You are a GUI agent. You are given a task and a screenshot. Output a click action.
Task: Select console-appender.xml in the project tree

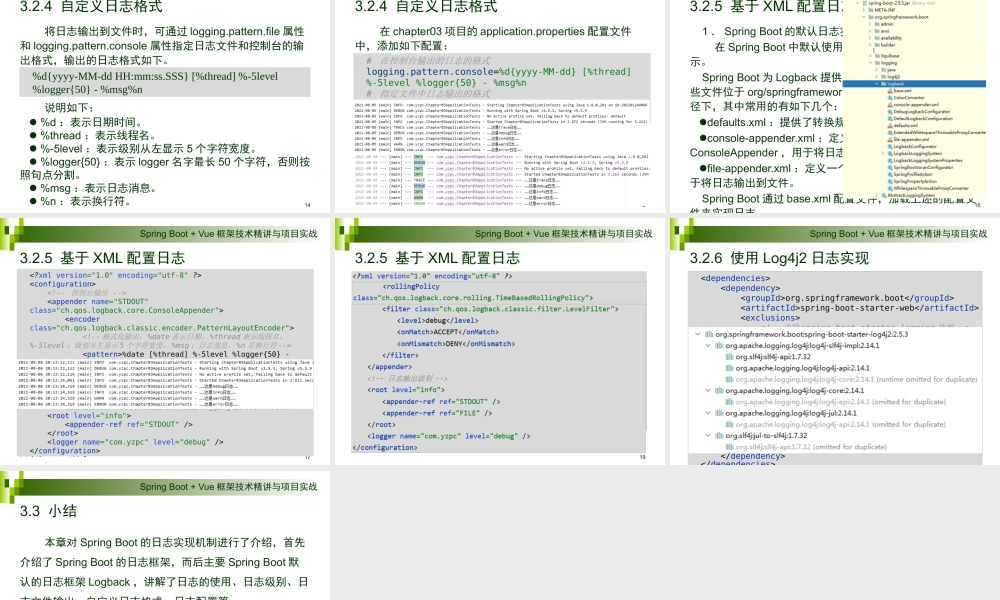coord(916,104)
